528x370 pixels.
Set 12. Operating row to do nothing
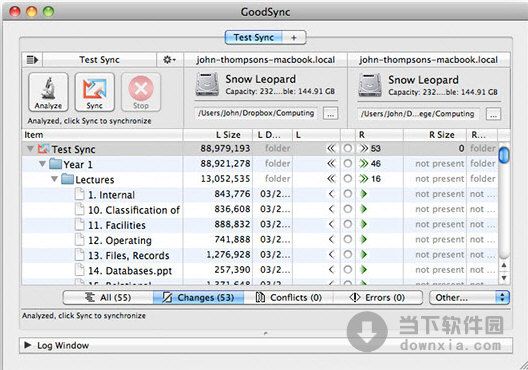pos(348,239)
